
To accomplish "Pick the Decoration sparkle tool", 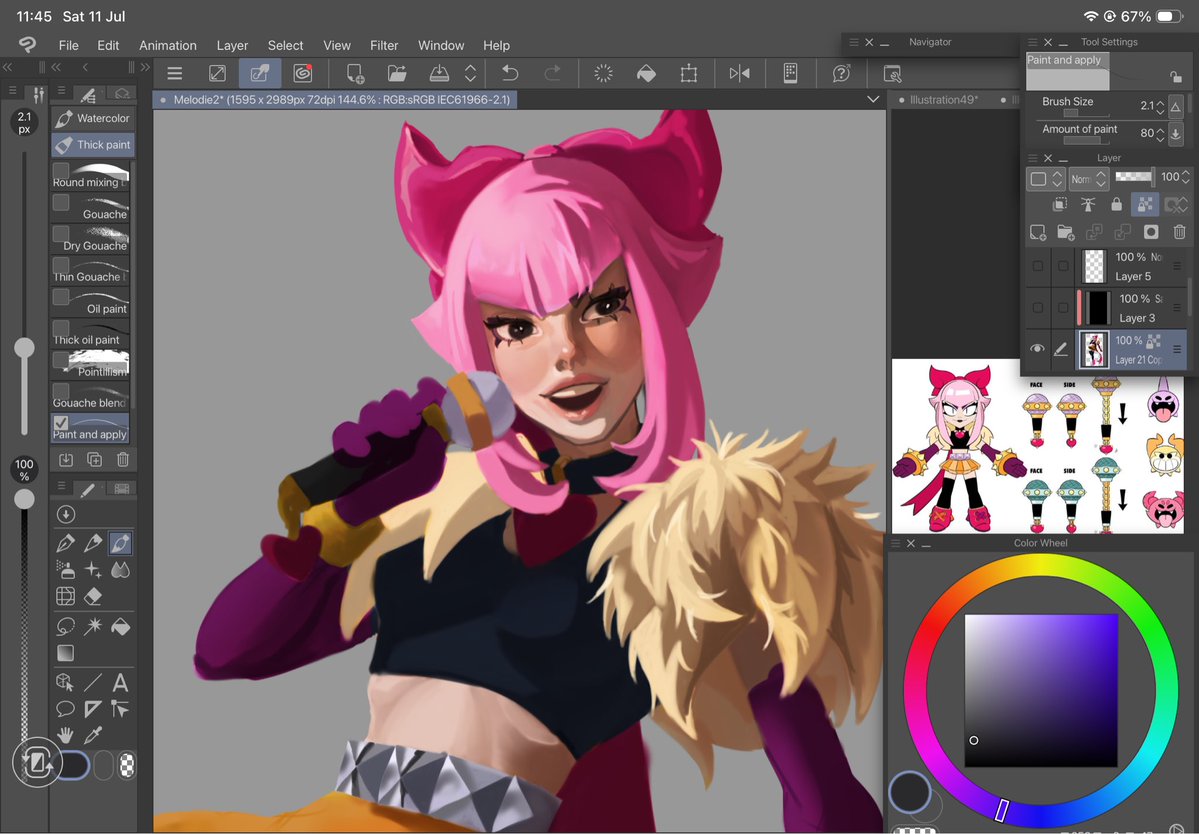I will pos(93,570).
